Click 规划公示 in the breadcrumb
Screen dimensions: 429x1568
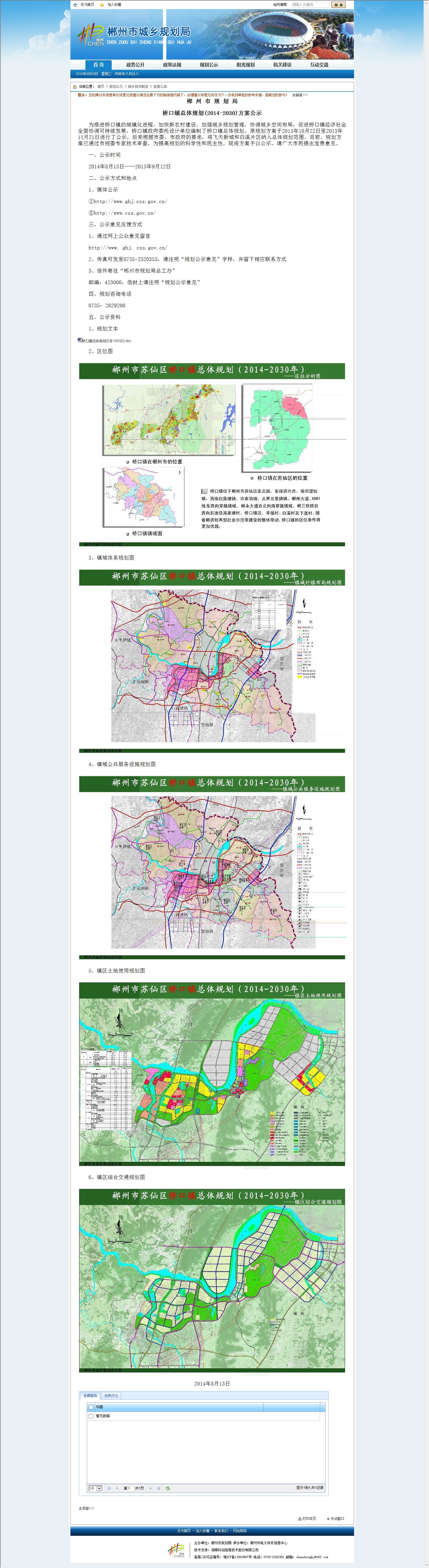[116, 86]
